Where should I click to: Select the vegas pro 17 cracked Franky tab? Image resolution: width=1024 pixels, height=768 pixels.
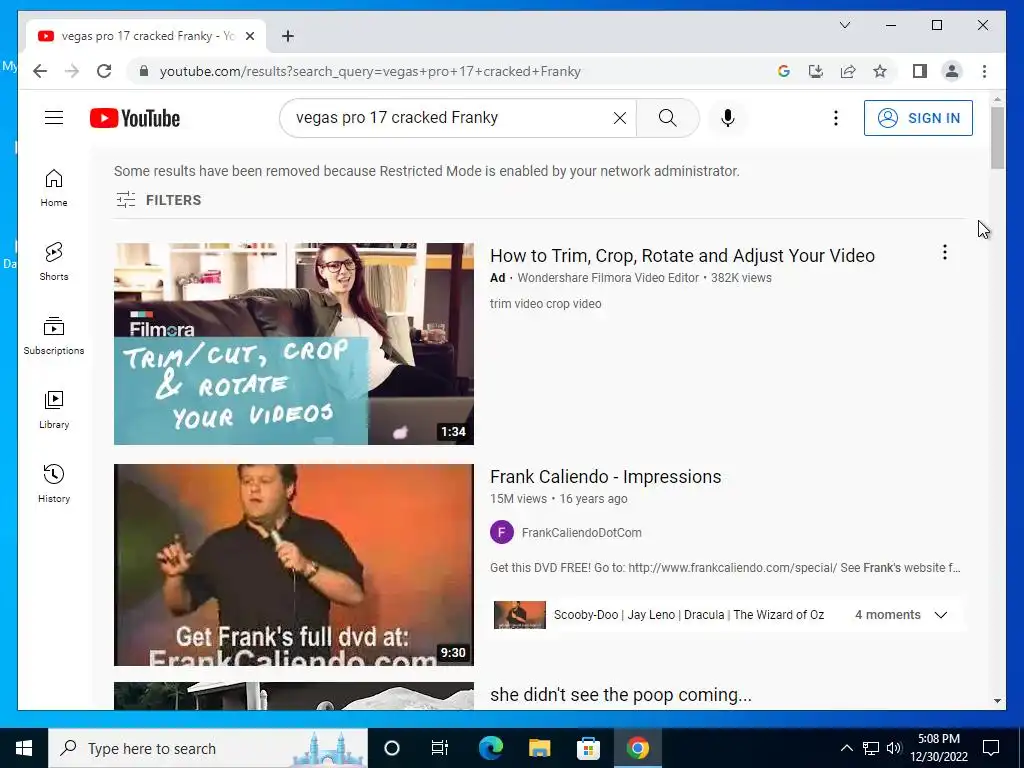[146, 36]
